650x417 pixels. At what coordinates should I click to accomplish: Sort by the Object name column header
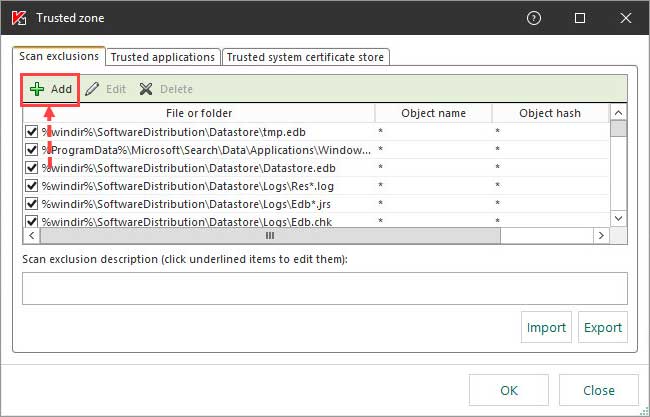[433, 113]
